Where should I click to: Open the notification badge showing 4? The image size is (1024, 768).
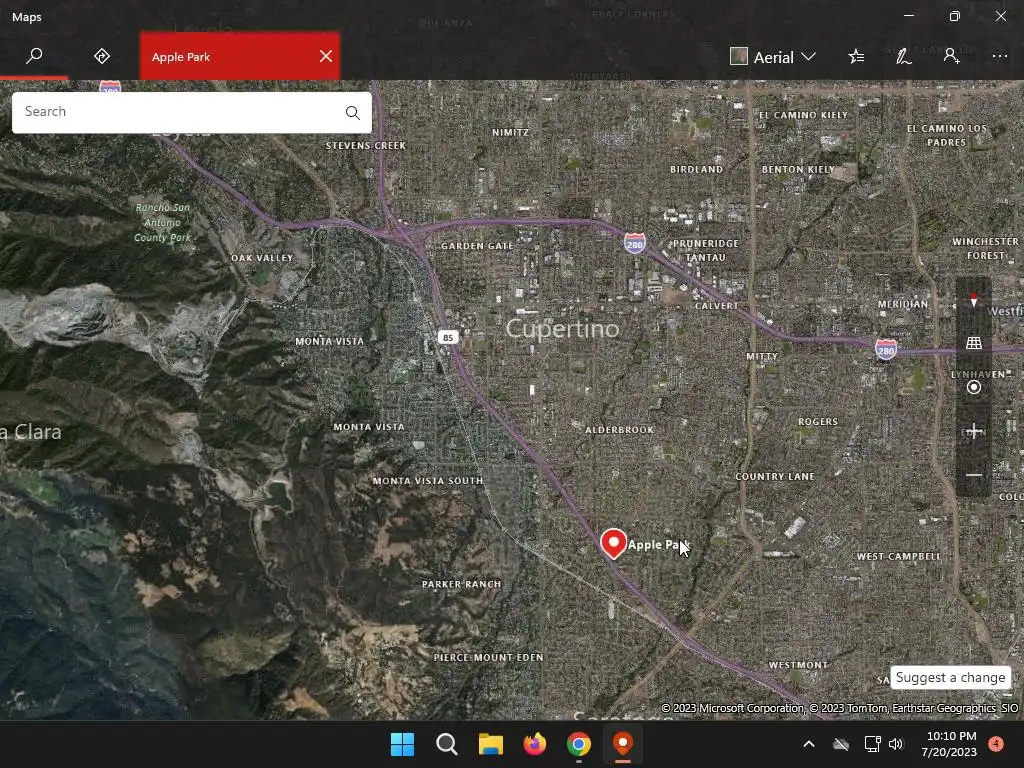pos(996,744)
